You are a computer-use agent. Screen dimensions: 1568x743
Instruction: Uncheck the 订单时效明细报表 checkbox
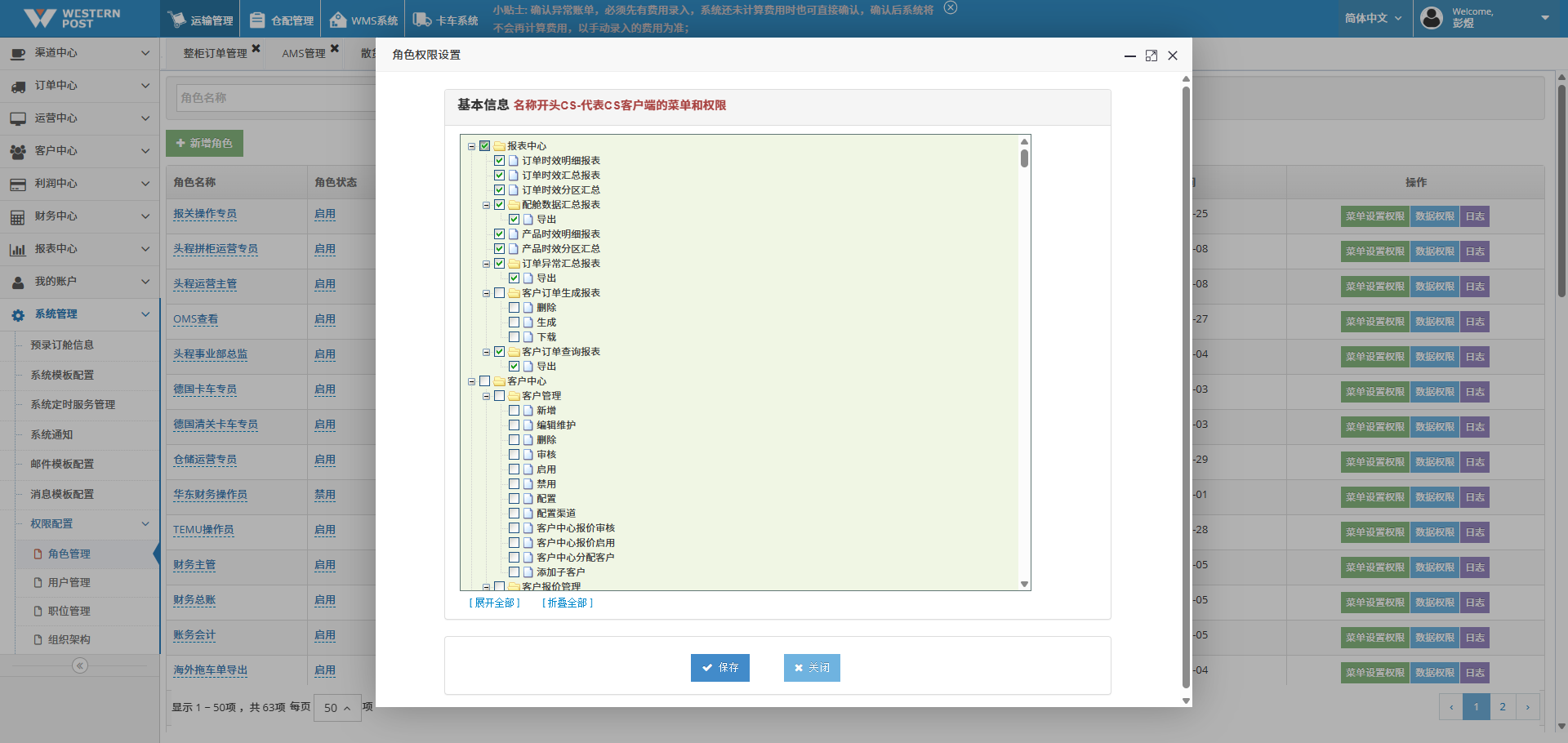point(499,161)
